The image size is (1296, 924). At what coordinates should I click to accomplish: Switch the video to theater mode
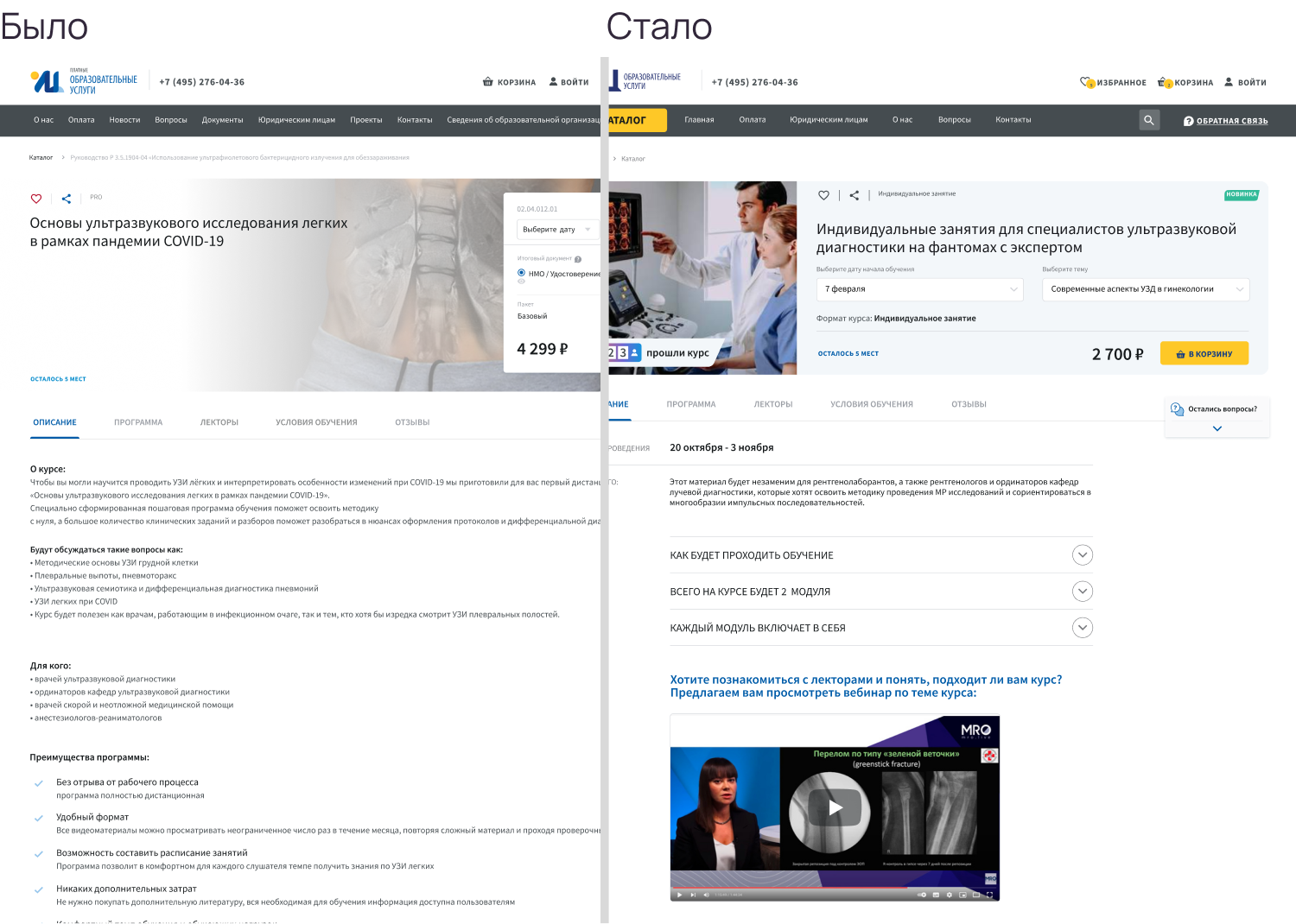coord(976,895)
